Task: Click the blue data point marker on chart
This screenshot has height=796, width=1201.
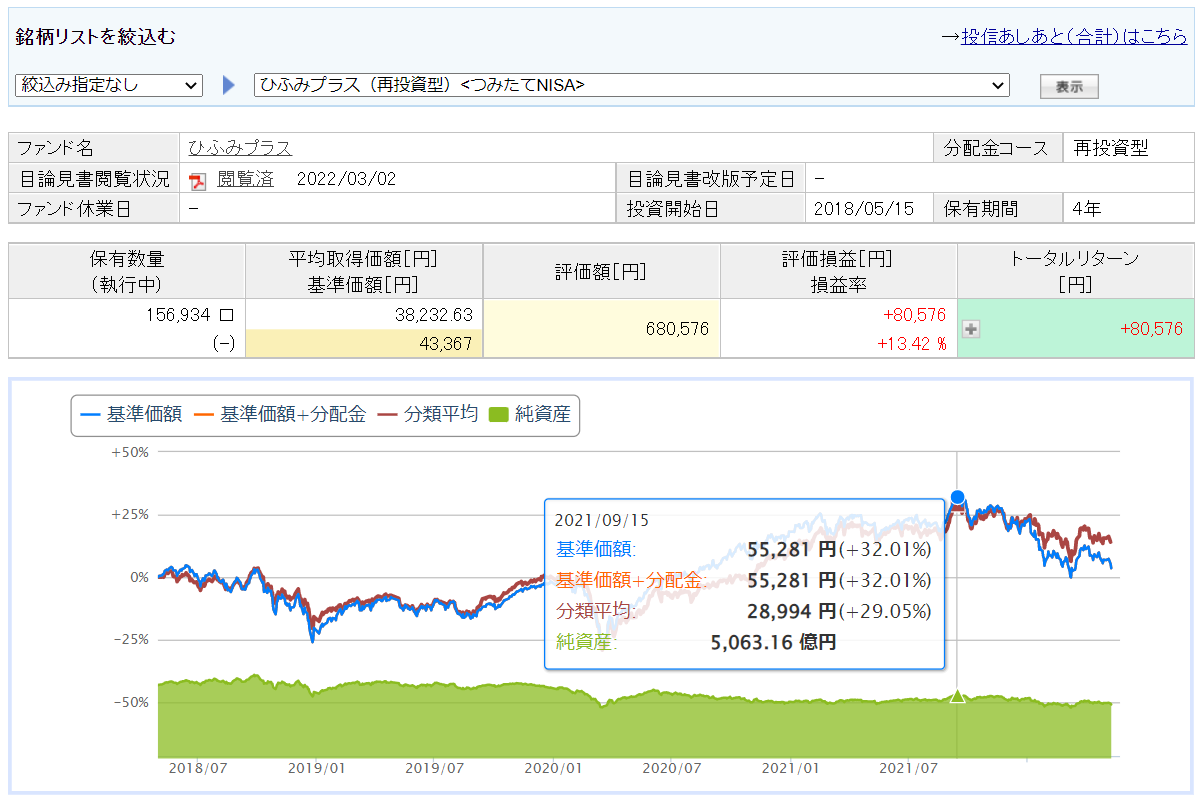Action: click(x=958, y=497)
